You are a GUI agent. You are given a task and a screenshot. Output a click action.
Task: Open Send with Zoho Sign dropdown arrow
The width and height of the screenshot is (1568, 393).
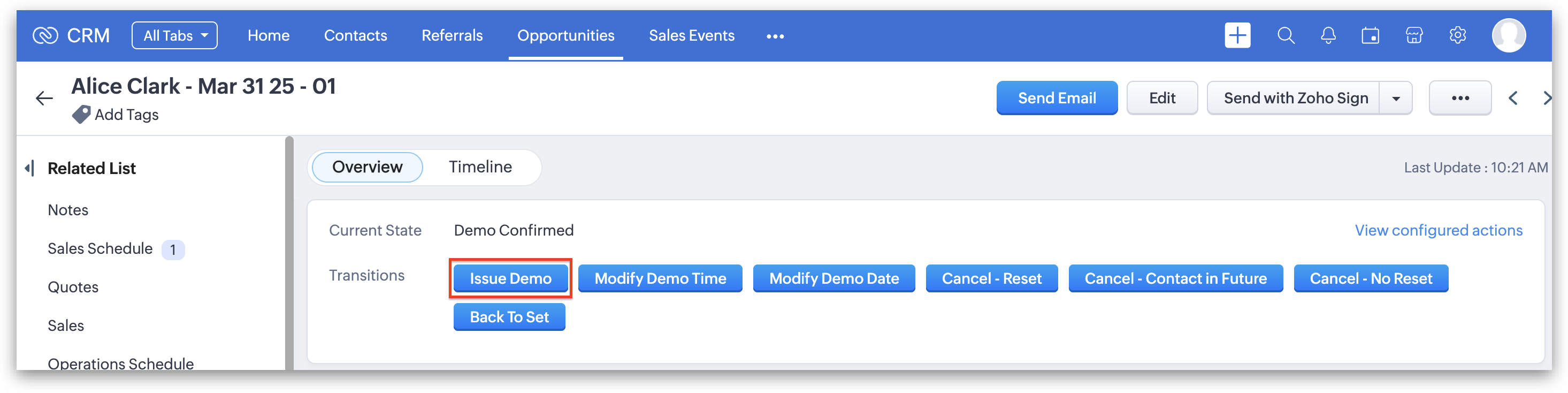[x=1396, y=99]
